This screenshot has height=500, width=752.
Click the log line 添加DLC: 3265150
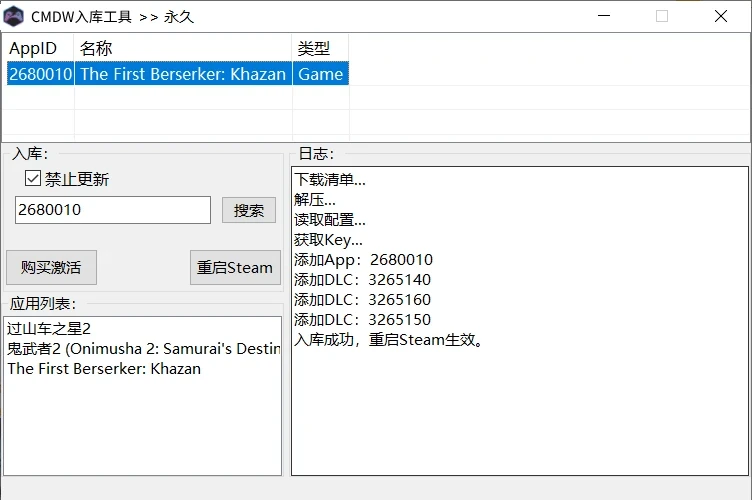click(x=363, y=319)
